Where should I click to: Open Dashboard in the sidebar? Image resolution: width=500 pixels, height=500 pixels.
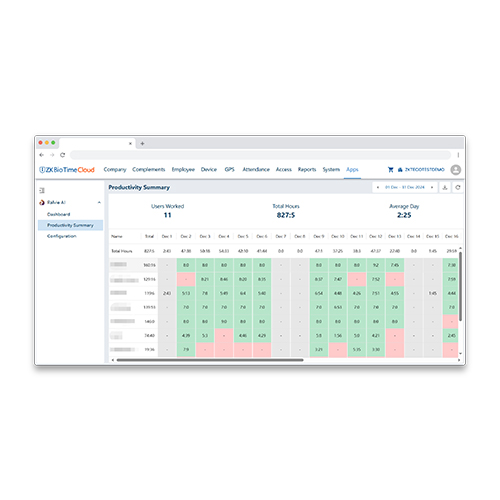click(x=59, y=214)
